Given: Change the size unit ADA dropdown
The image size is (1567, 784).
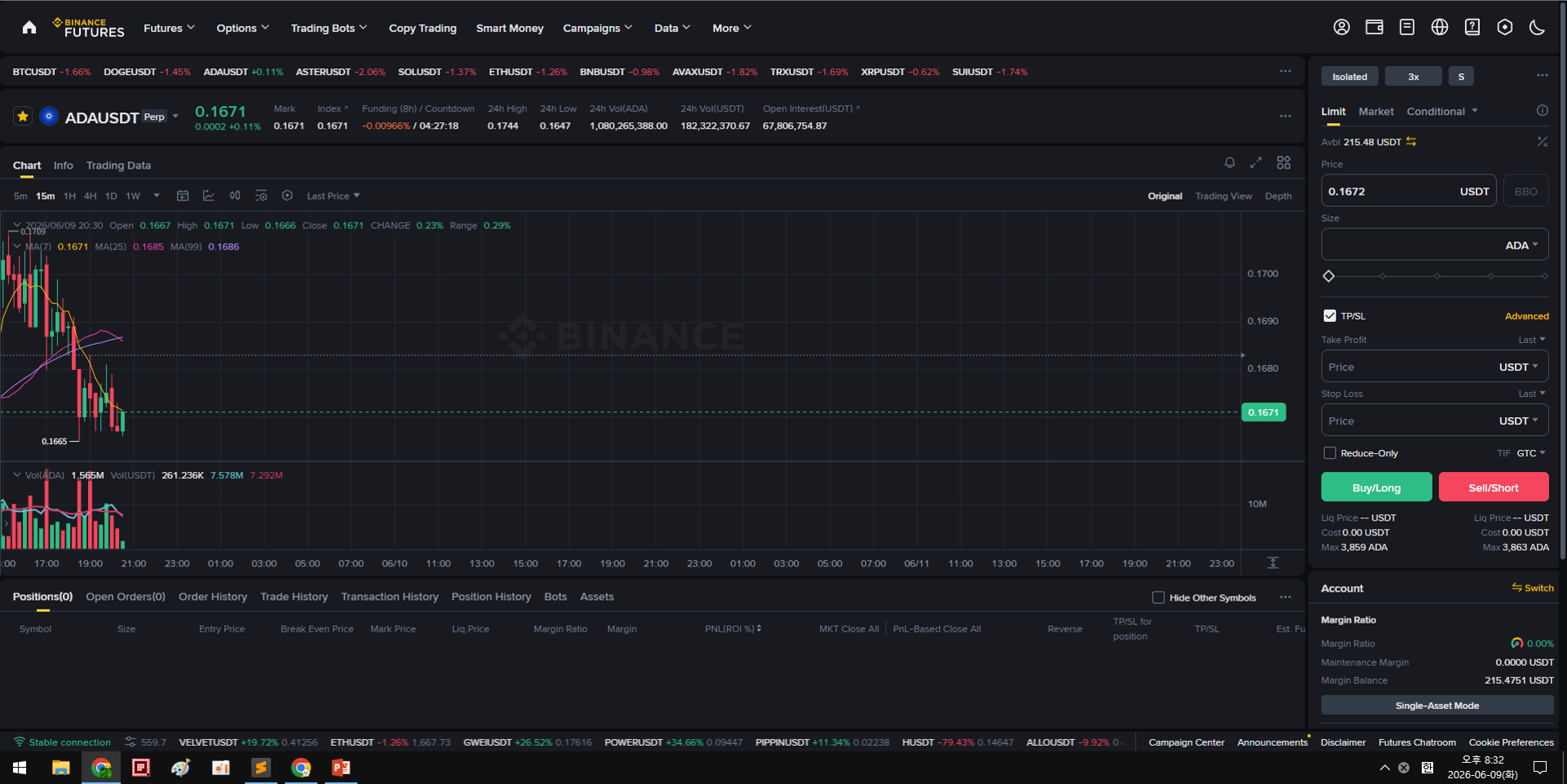Looking at the screenshot, I should pyautogui.click(x=1521, y=245).
